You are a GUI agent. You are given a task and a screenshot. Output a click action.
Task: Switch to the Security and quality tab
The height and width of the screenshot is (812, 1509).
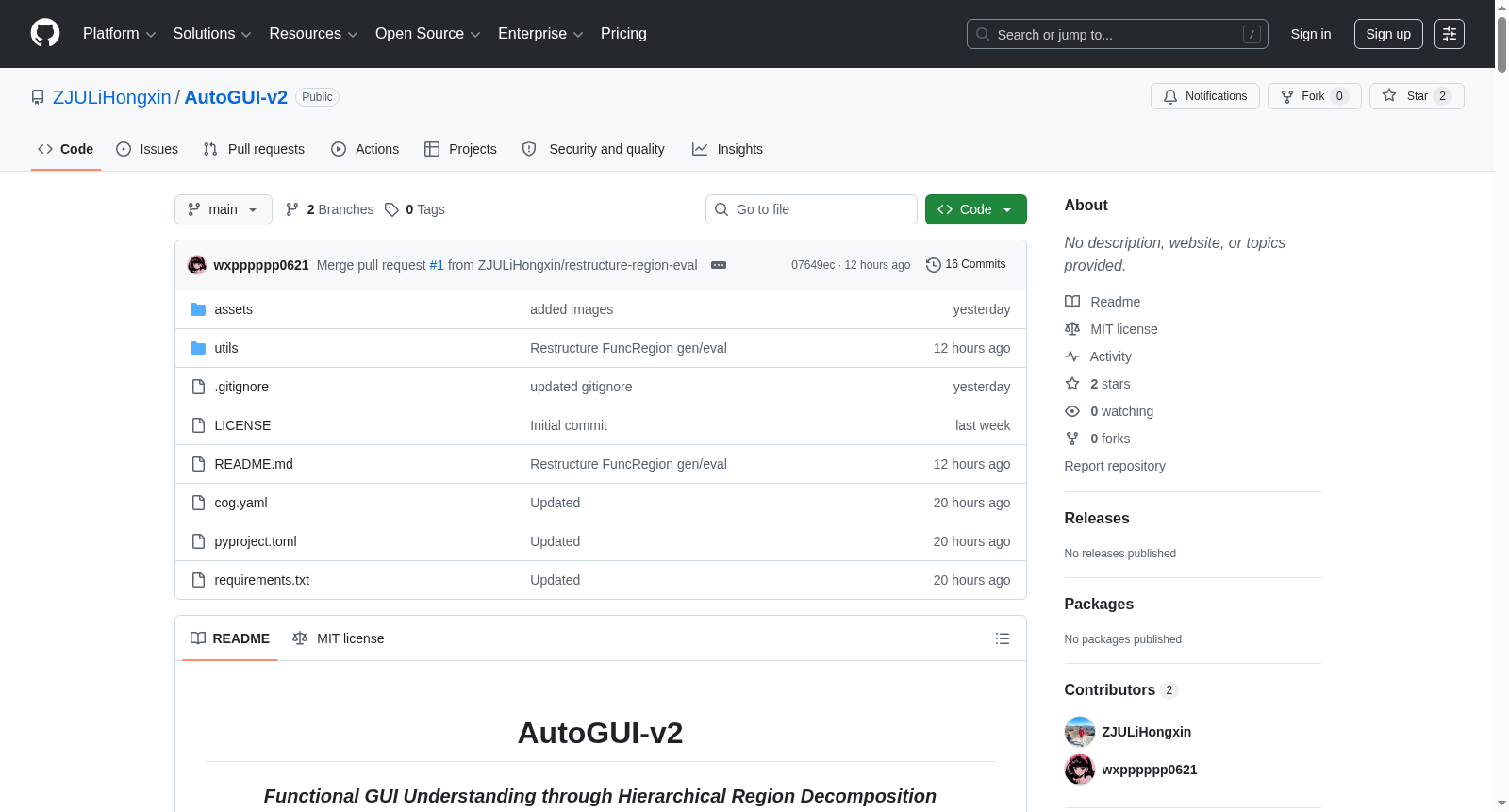coord(593,149)
